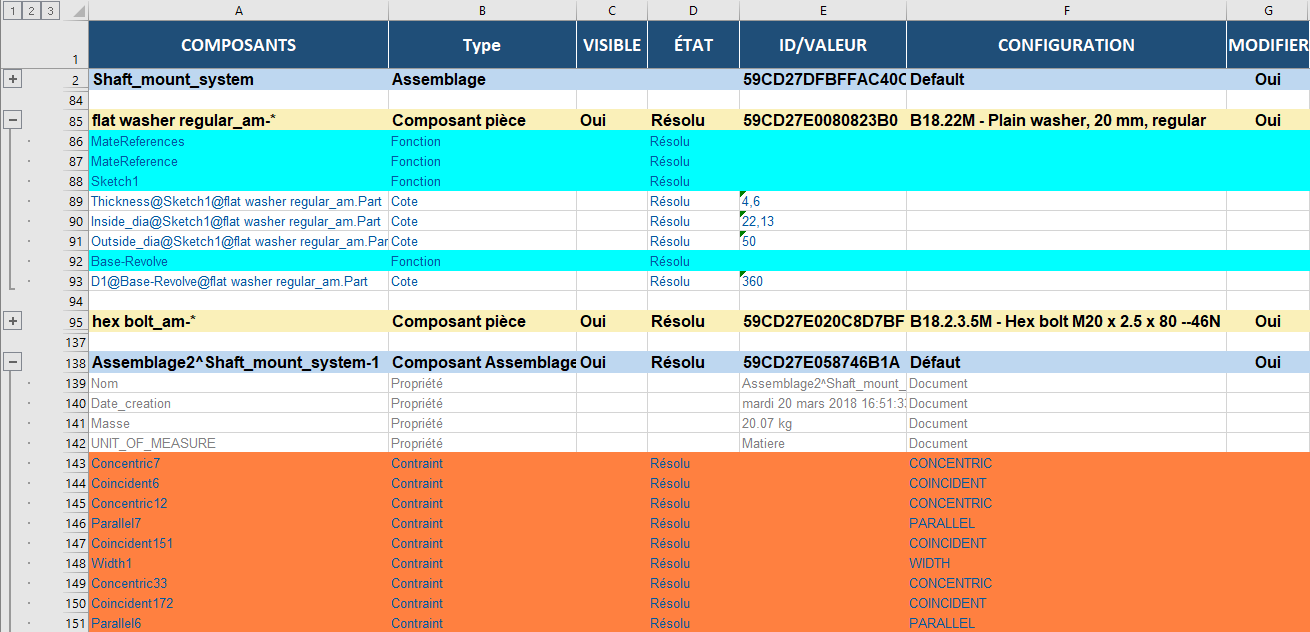Image resolution: width=1310 pixels, height=632 pixels.
Task: Select the Base-Revolve cell
Action: [x=238, y=261]
